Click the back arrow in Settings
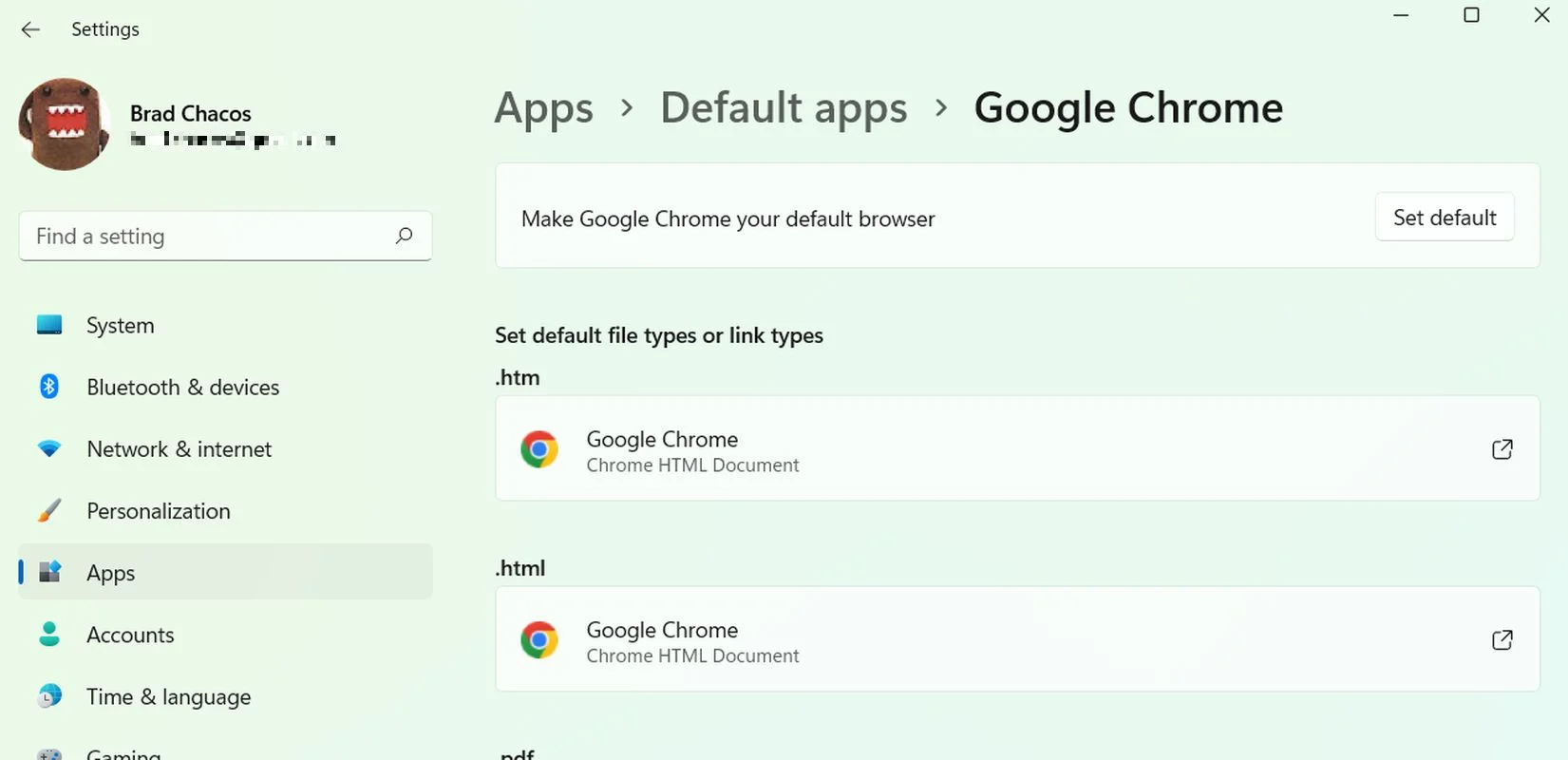Viewport: 1568px width, 760px height. (30, 29)
